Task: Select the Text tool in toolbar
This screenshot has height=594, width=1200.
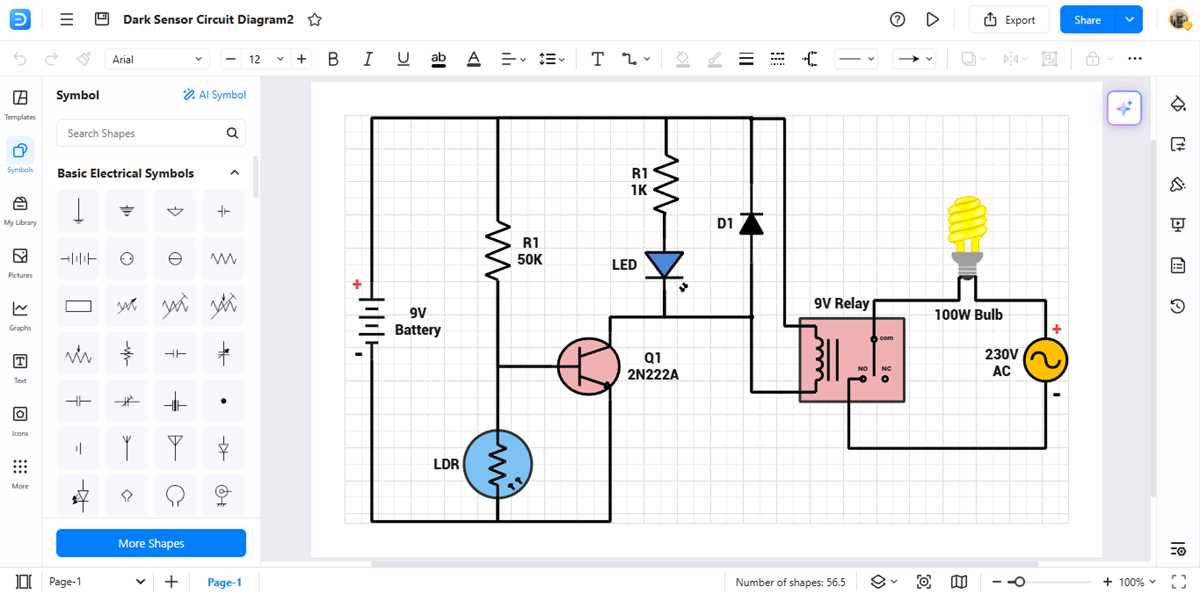Action: pyautogui.click(x=597, y=59)
